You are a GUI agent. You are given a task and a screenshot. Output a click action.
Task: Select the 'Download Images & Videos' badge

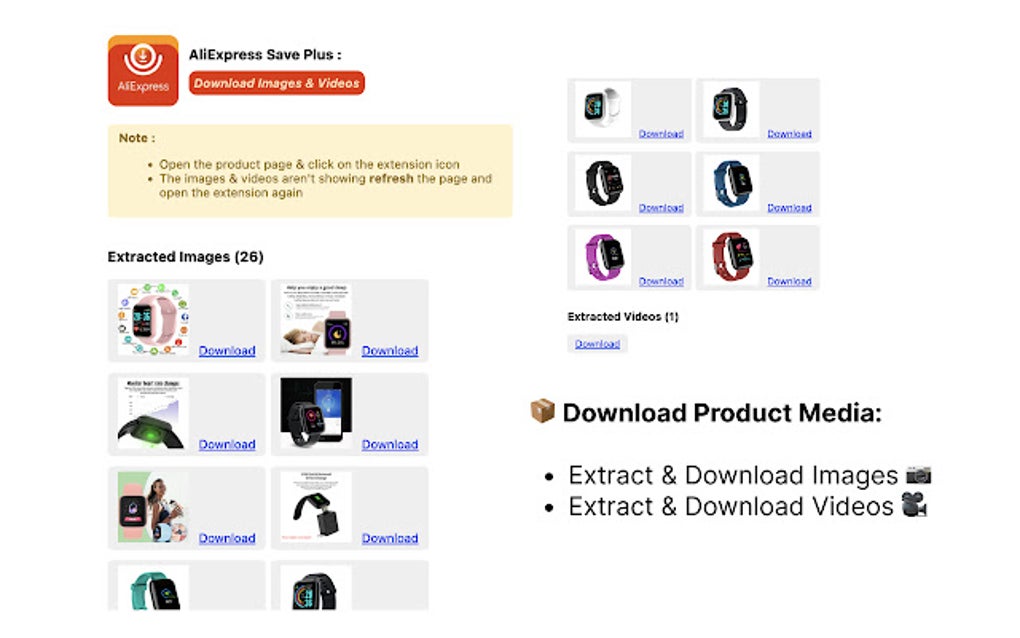click(277, 83)
